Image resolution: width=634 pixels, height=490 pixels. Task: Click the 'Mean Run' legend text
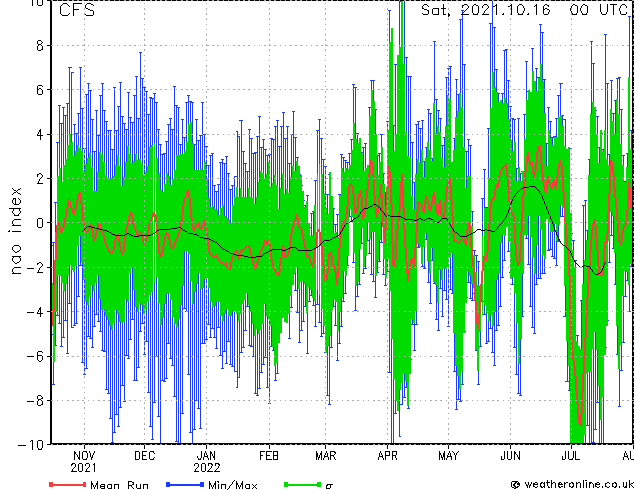point(119,485)
